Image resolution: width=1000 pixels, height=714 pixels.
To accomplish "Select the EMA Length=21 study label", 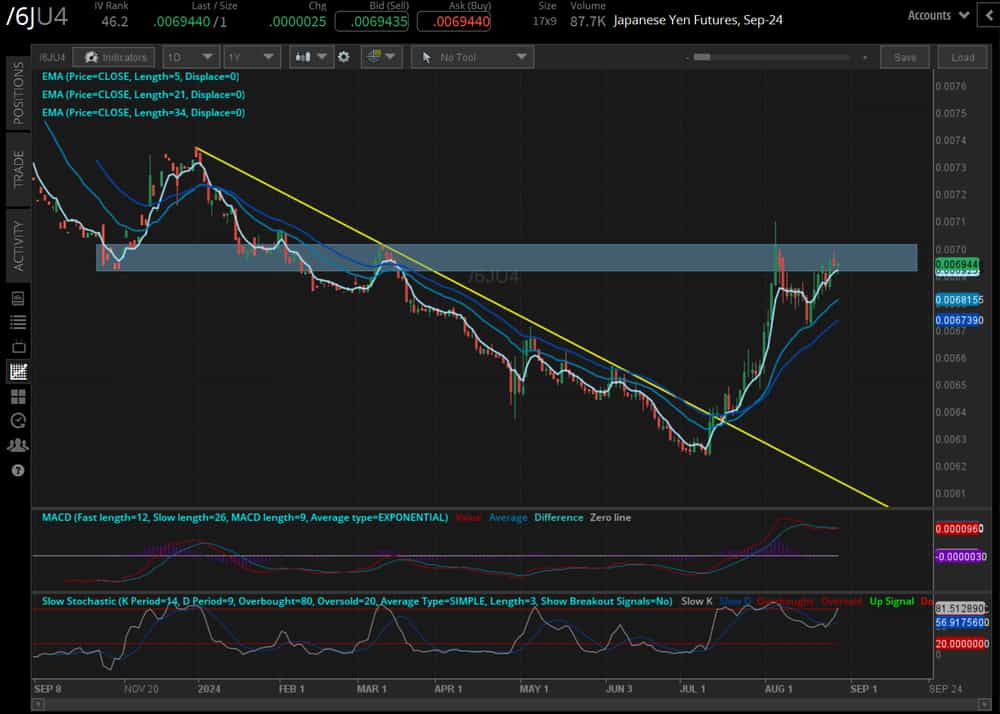I will point(143,94).
